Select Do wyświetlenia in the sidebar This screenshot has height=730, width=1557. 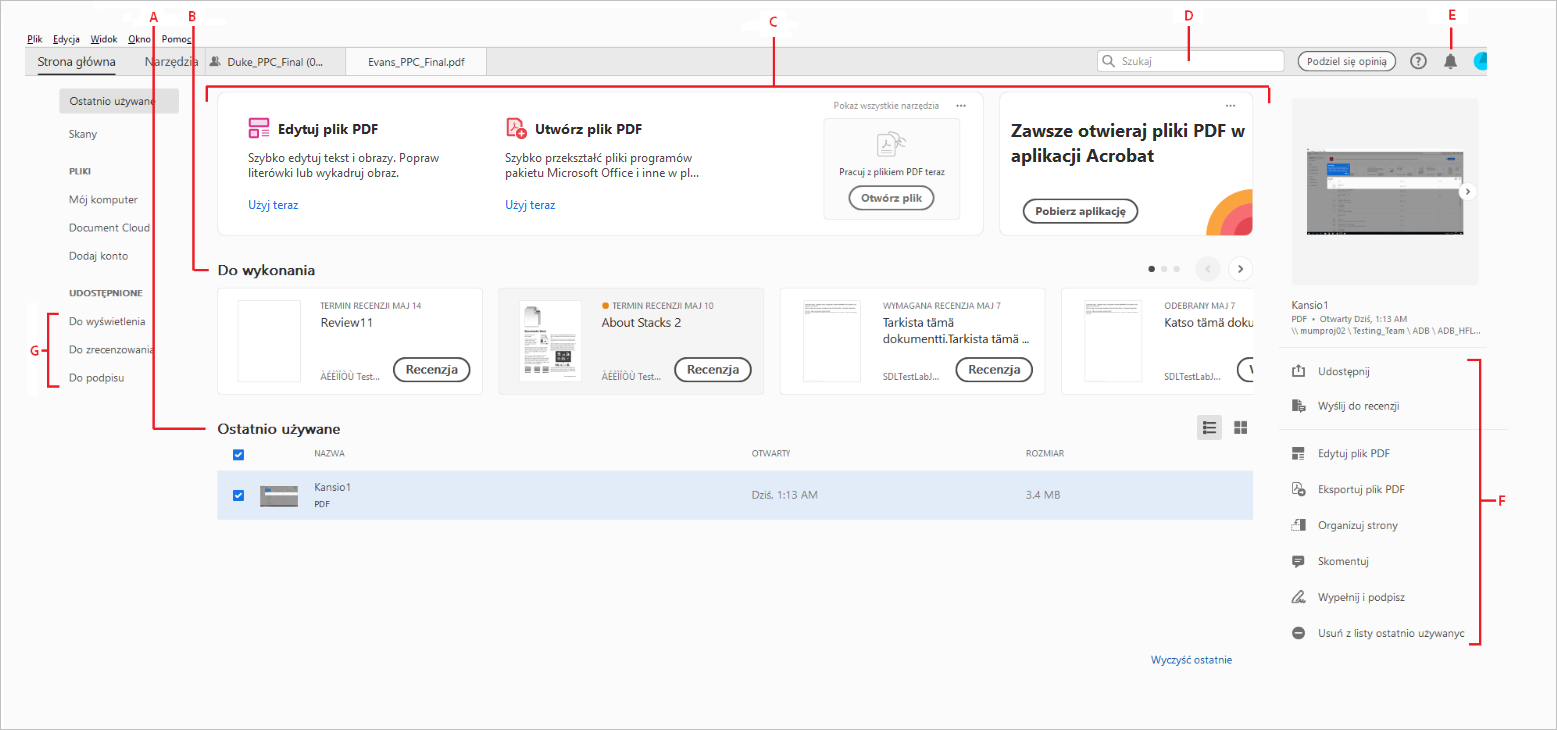tap(107, 322)
